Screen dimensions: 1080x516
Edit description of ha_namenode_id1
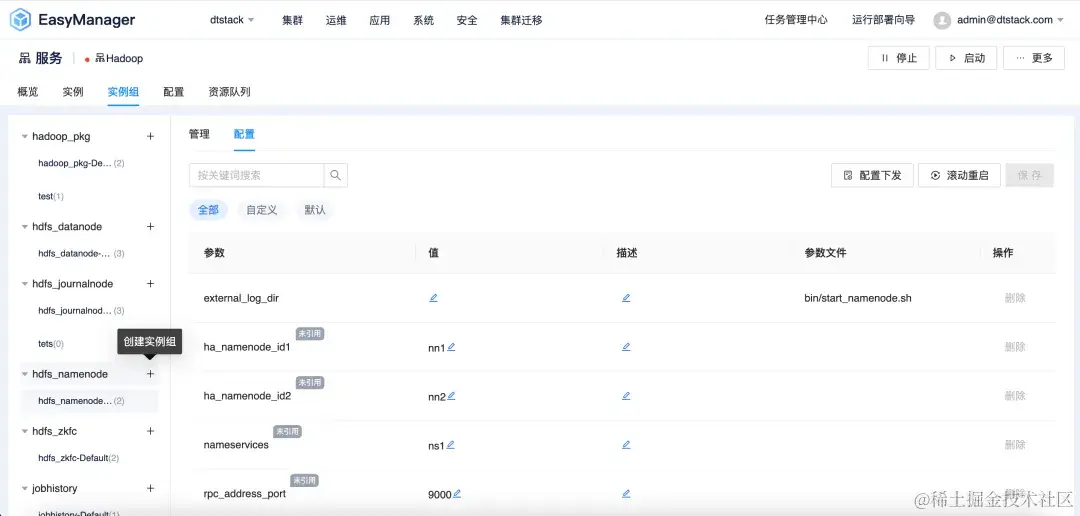pyautogui.click(x=626, y=347)
